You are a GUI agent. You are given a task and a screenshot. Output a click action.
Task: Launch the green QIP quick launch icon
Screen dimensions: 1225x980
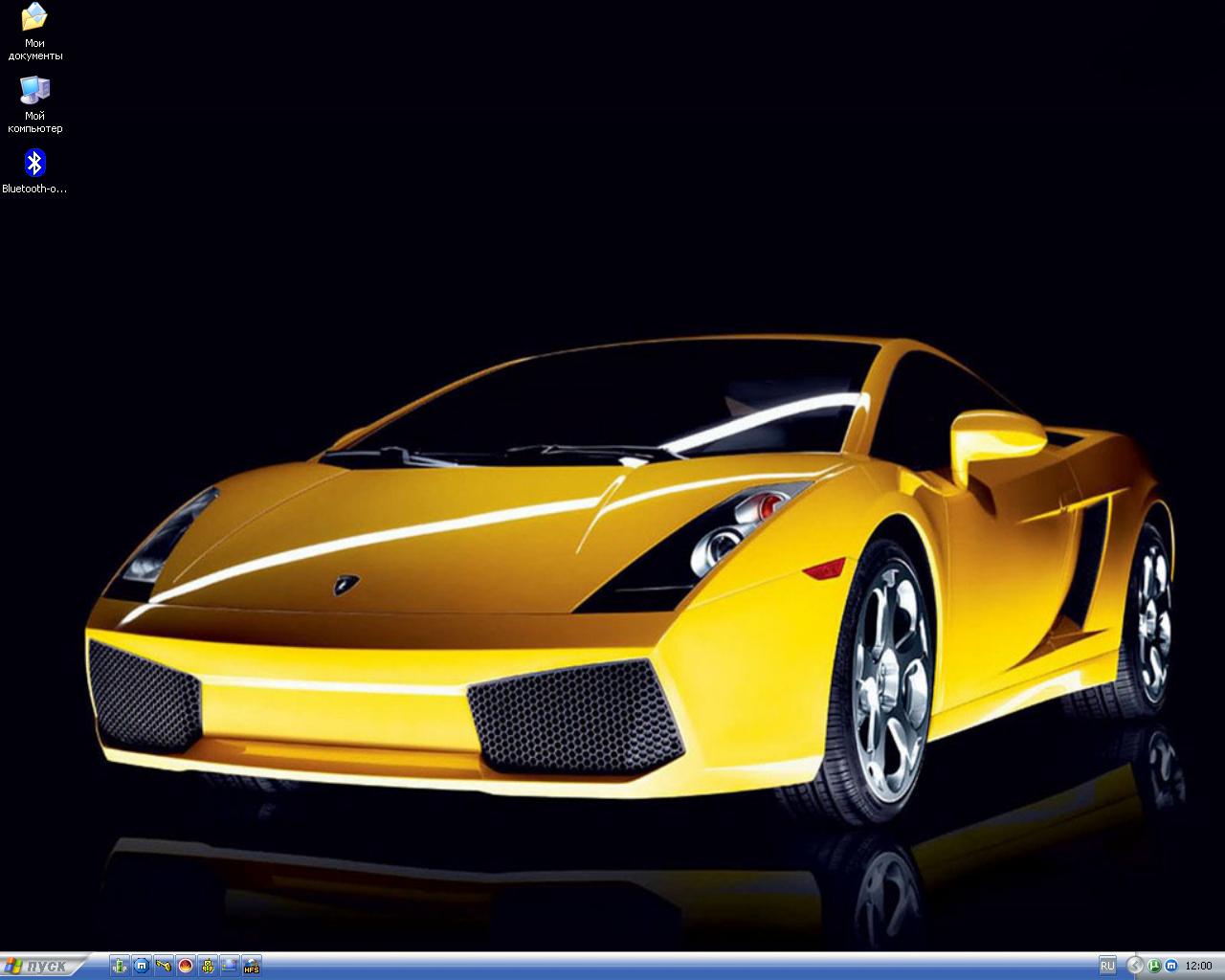120,966
